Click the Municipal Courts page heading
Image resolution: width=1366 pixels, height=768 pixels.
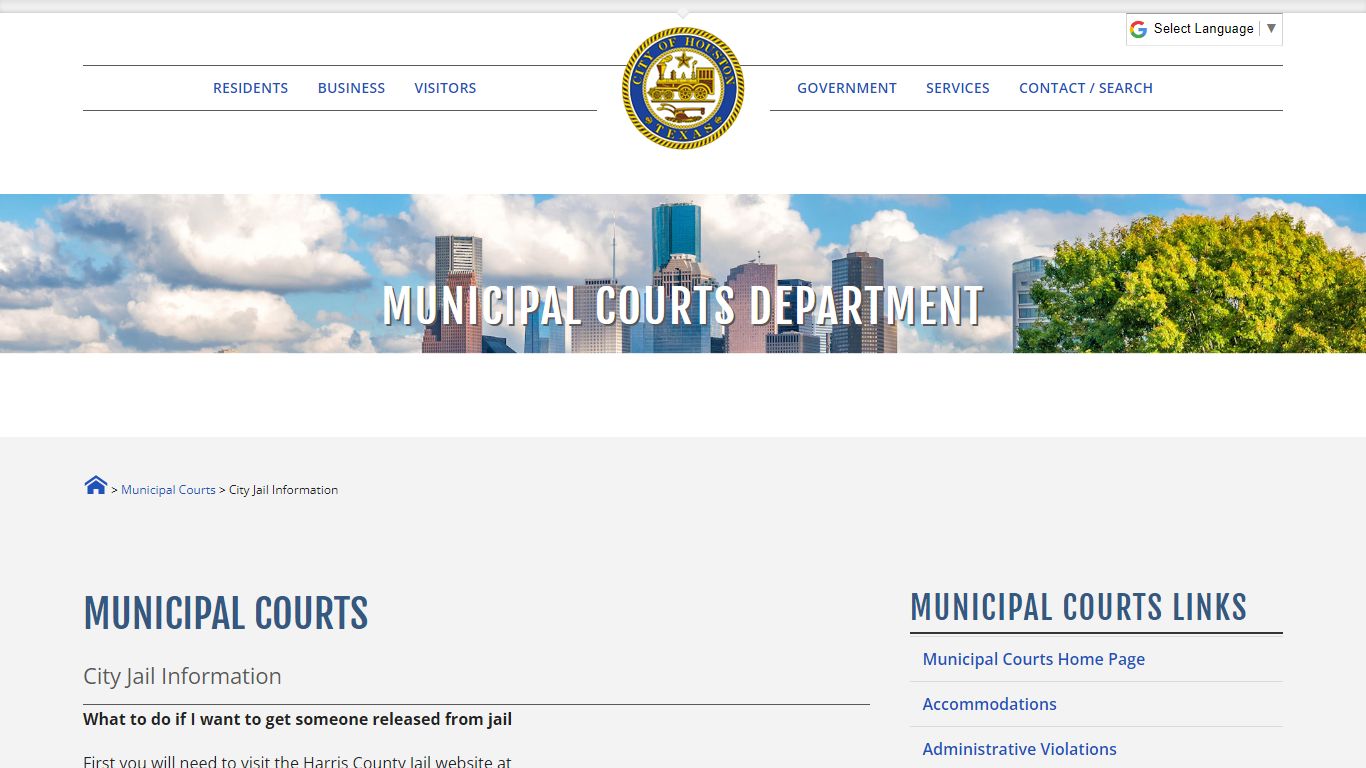pyautogui.click(x=226, y=613)
